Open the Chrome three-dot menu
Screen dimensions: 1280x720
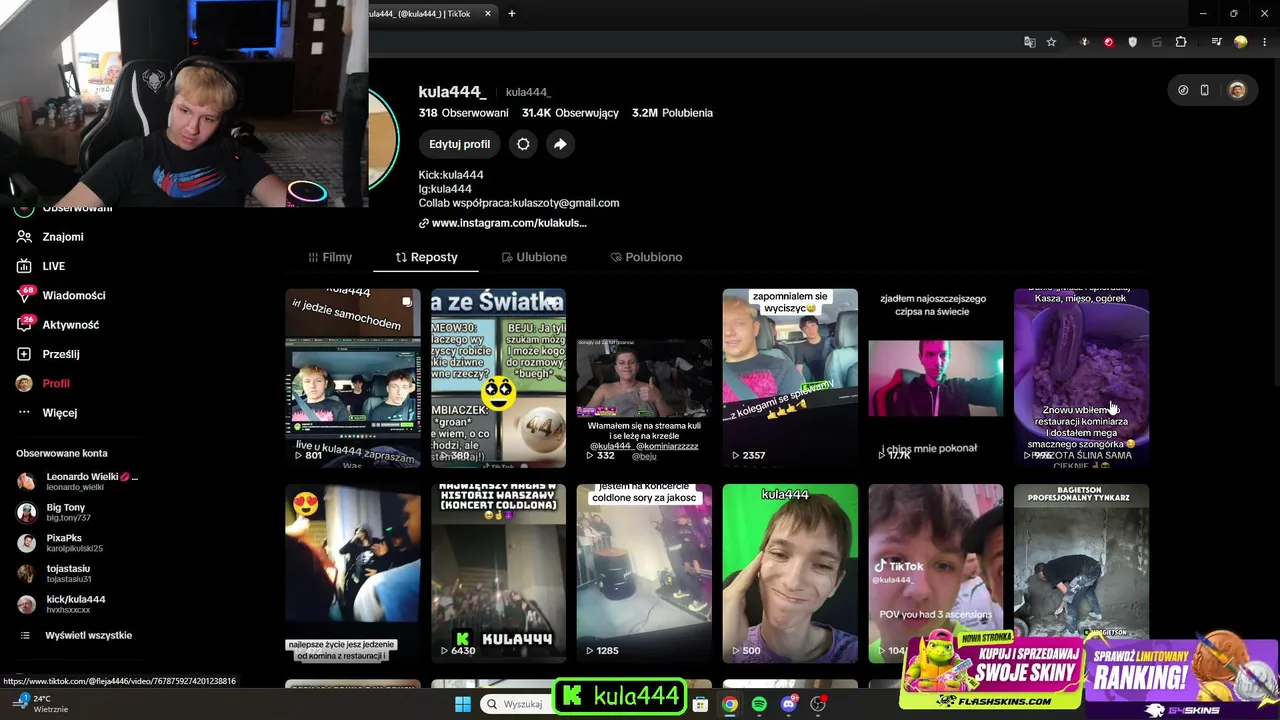(x=1263, y=42)
